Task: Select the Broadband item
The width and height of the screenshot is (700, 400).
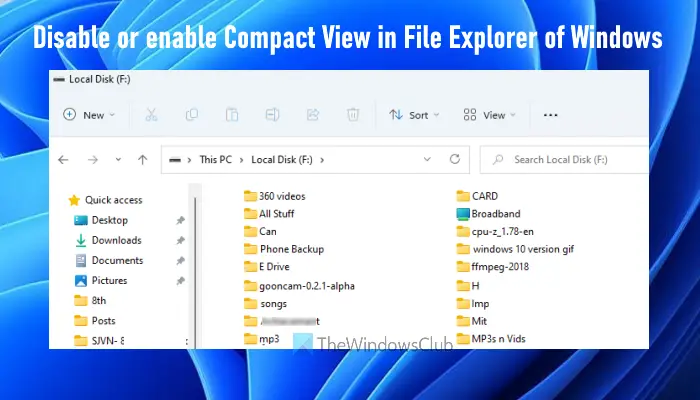Action: click(x=488, y=214)
